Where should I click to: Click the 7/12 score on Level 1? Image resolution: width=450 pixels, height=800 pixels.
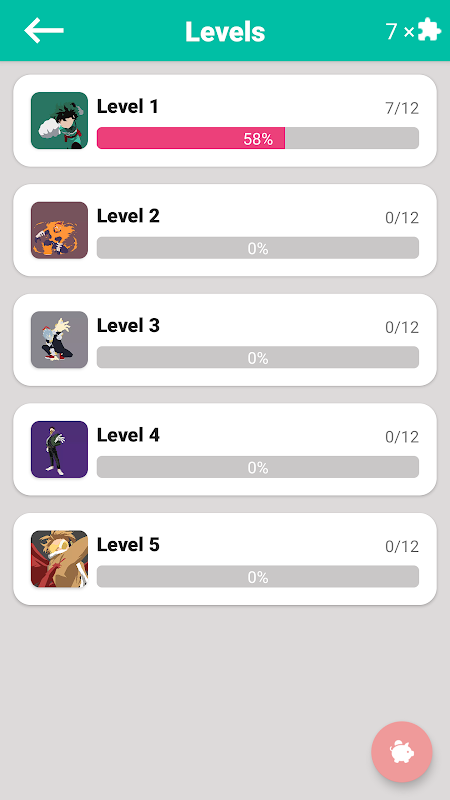(402, 108)
